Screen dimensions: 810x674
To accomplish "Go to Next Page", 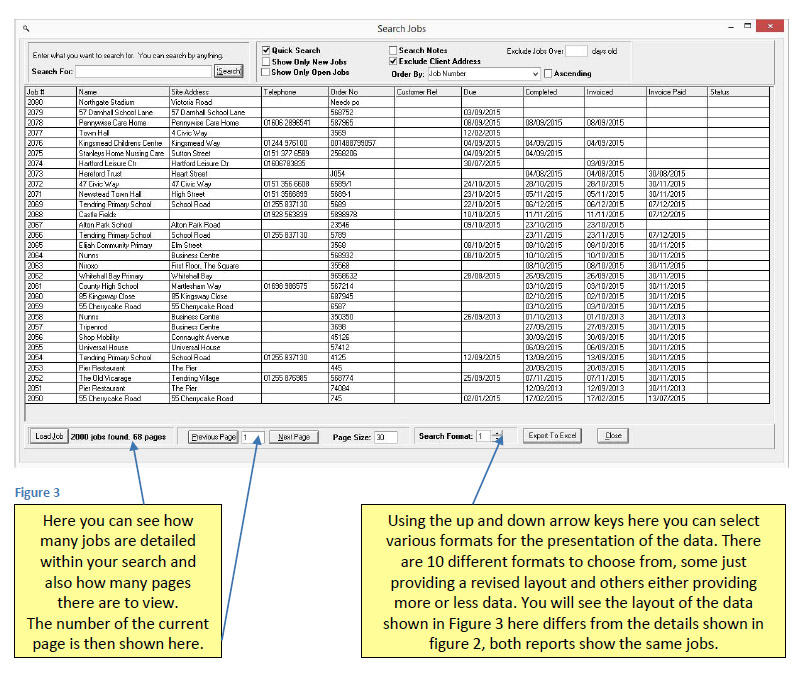I will pyautogui.click(x=294, y=437).
